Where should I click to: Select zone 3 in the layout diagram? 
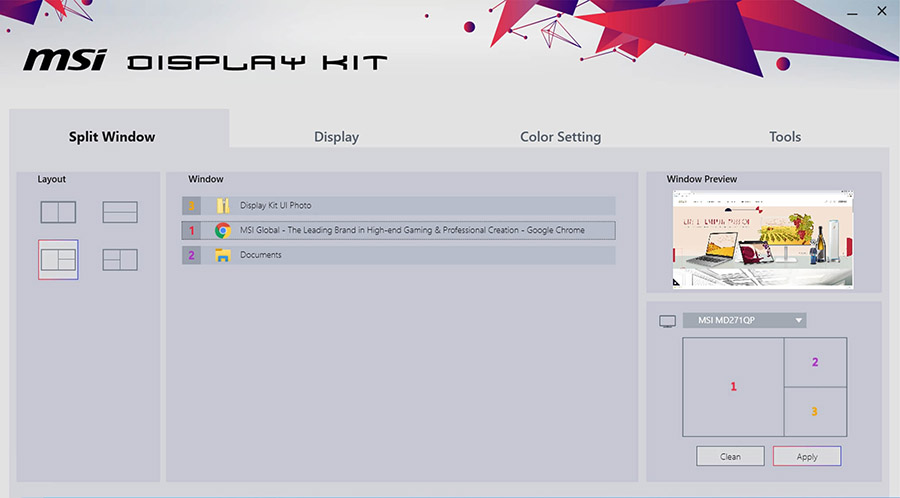(815, 411)
